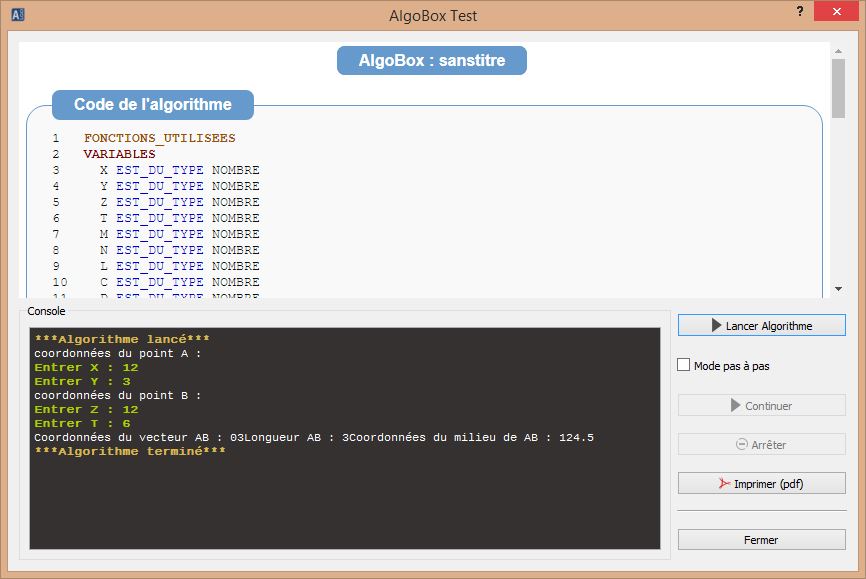This screenshot has width=866, height=579.
Task: Click the scrollbar down arrow of code view
Action: [x=838, y=289]
